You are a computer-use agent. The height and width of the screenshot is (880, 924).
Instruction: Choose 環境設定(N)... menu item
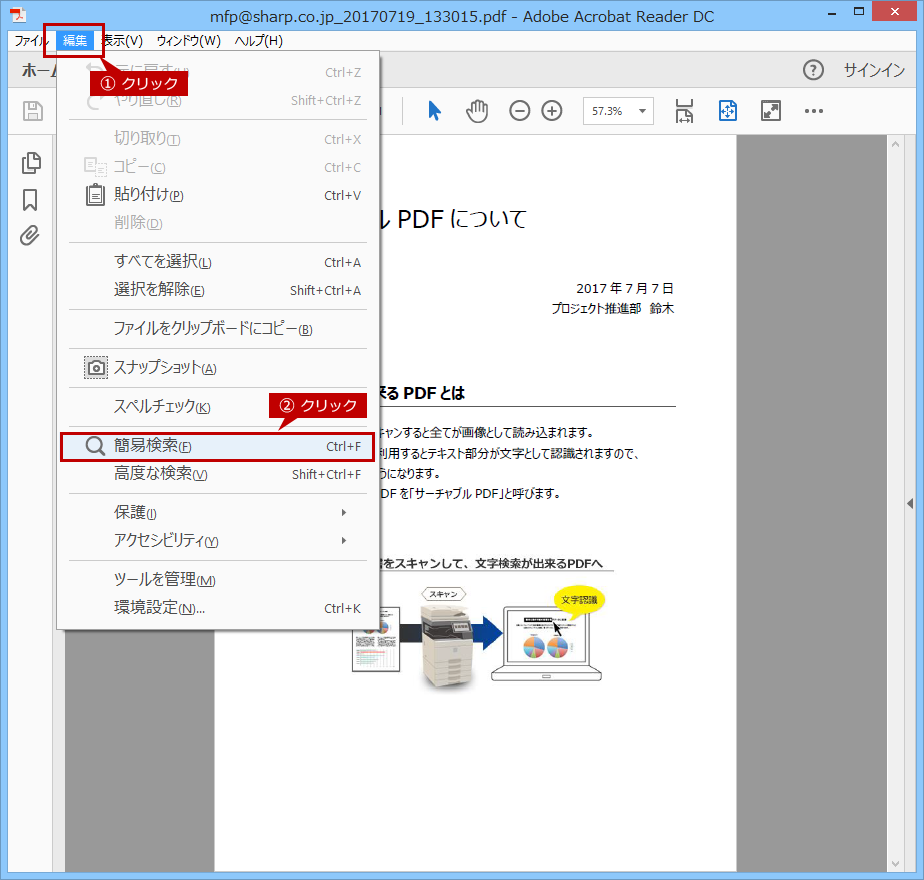tap(217, 608)
